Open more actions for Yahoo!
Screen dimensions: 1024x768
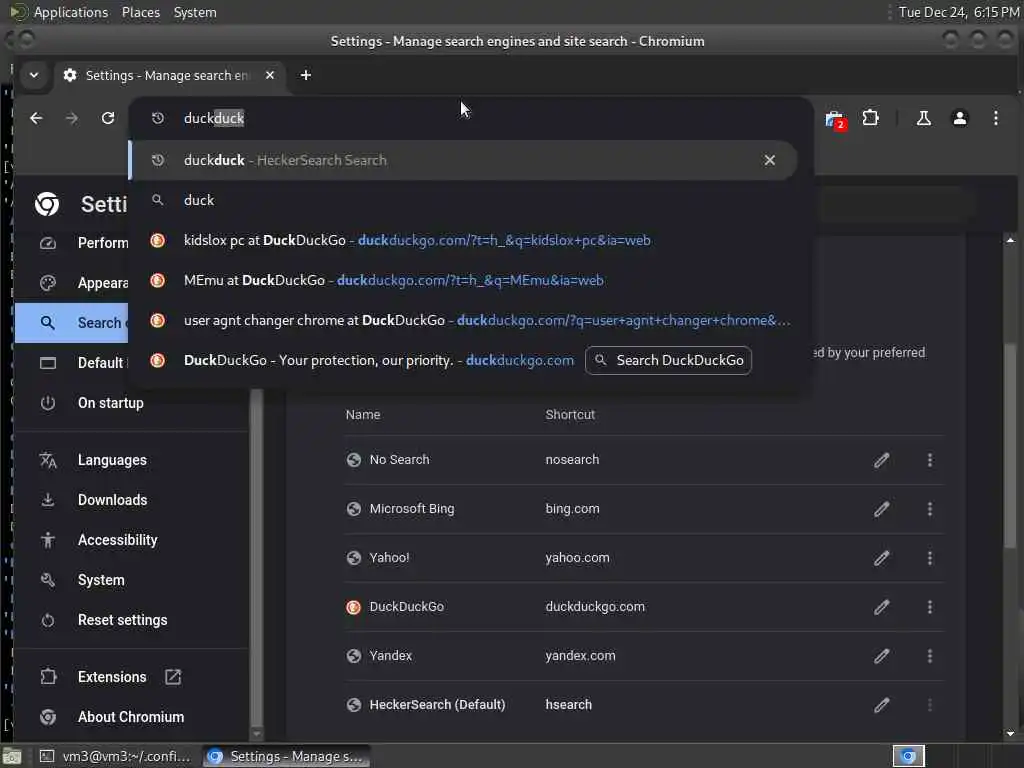tap(930, 558)
